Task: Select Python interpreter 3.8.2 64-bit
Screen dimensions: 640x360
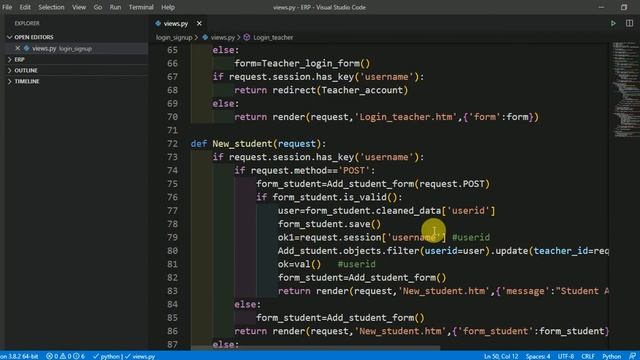Action: point(20,356)
